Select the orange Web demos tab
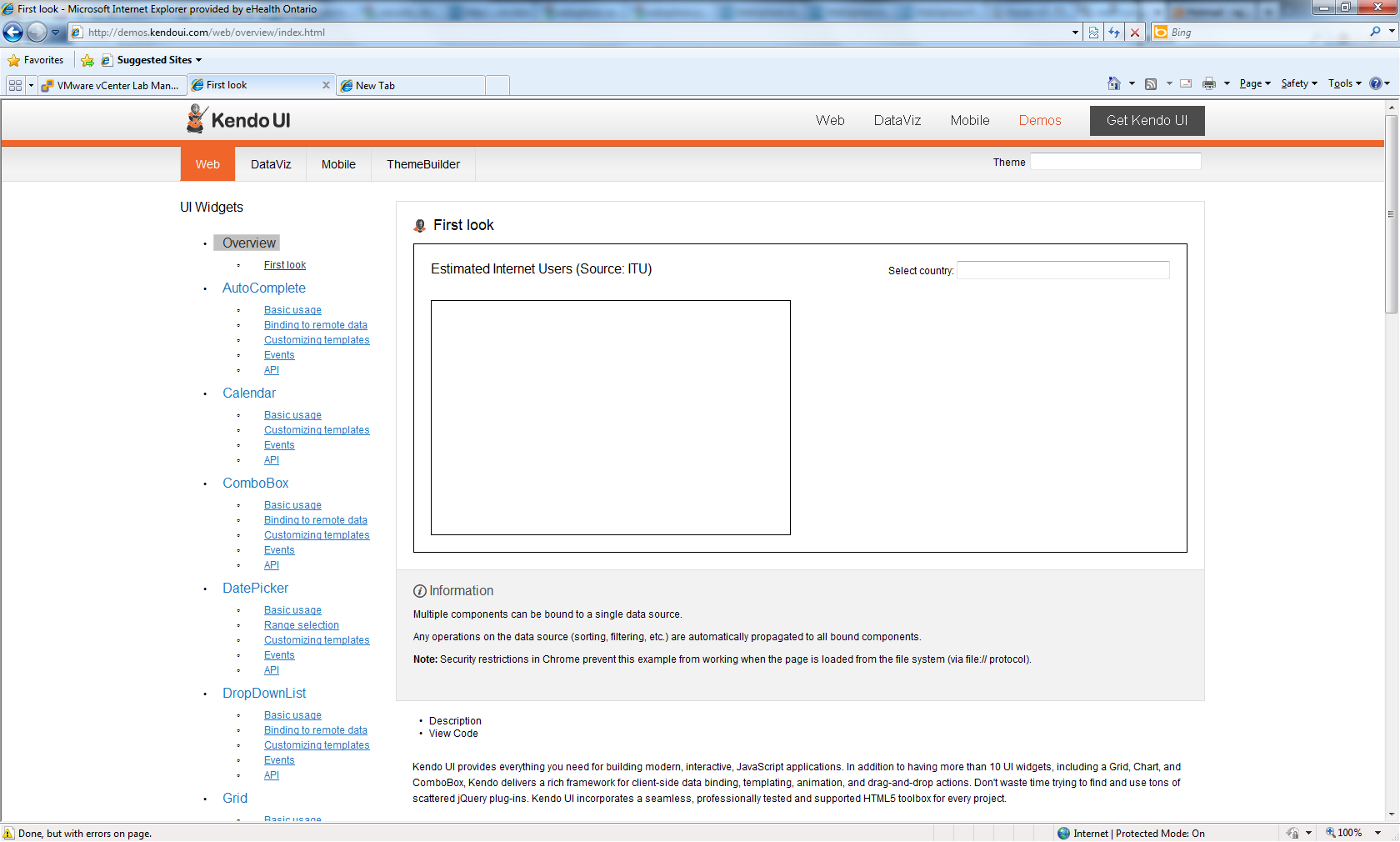This screenshot has width=1400, height=842. 208,164
